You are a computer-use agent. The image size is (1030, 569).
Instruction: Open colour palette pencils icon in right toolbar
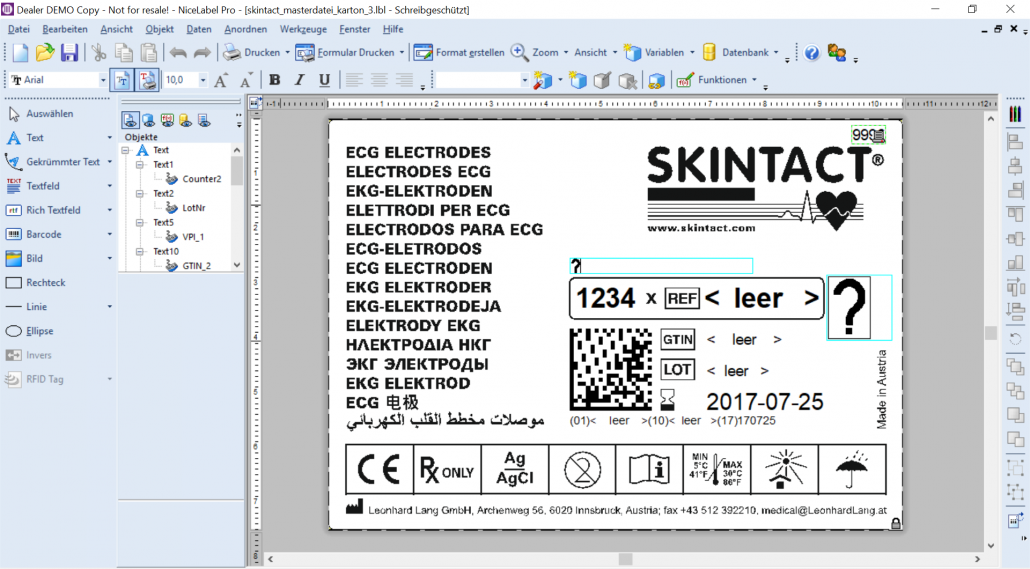[1016, 114]
